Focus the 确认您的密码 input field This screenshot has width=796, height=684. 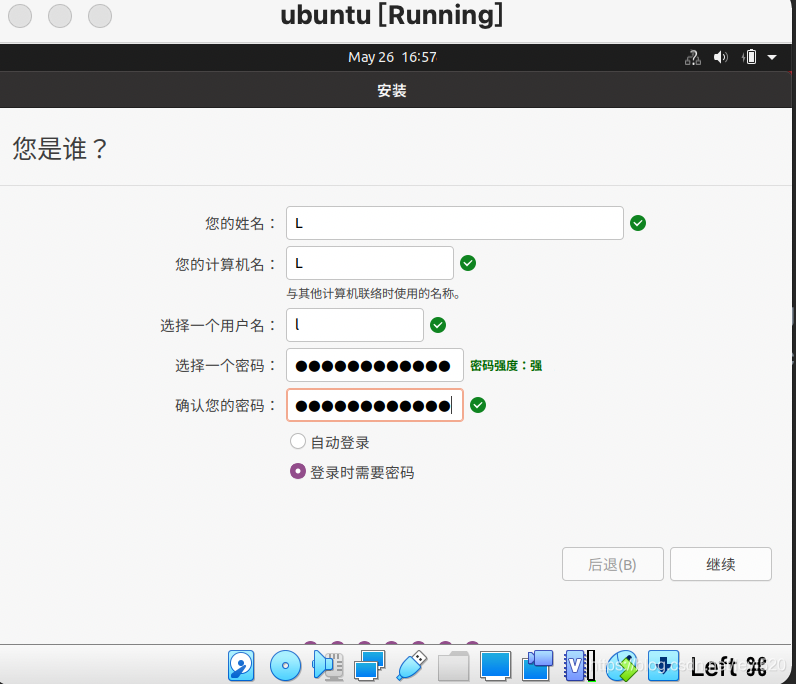pyautogui.click(x=375, y=405)
